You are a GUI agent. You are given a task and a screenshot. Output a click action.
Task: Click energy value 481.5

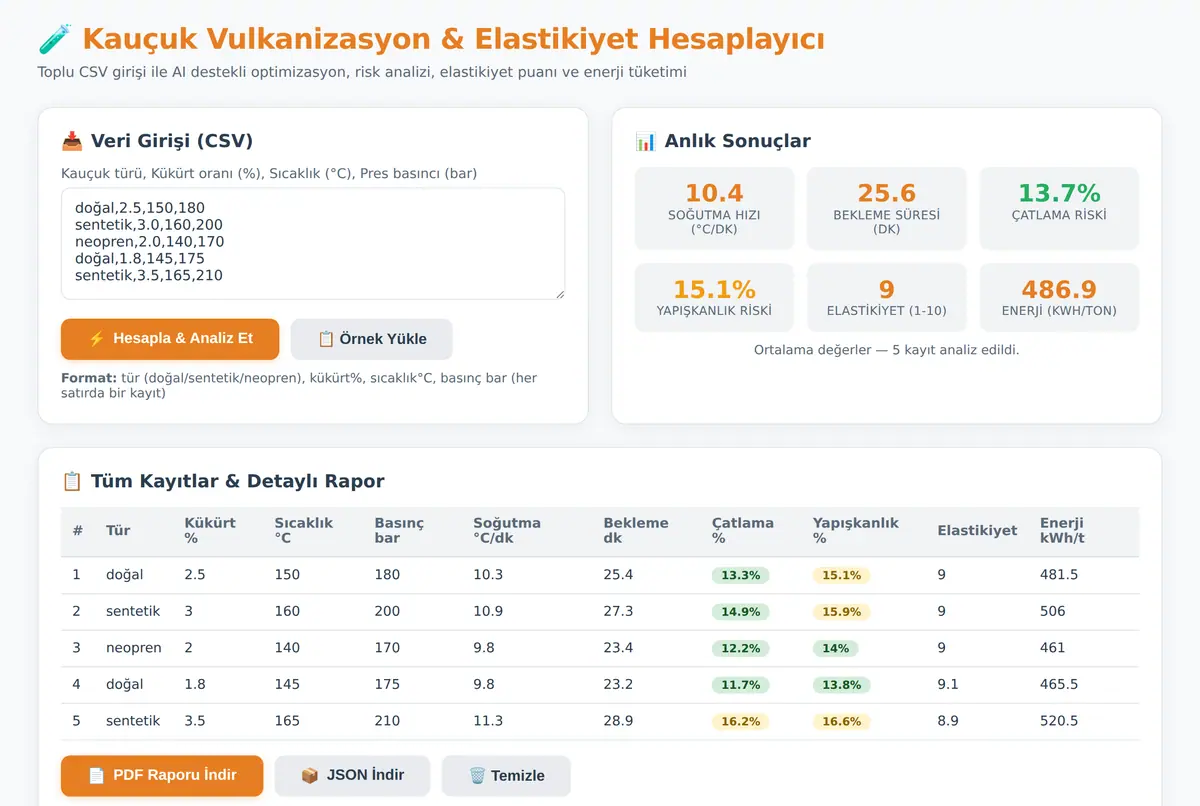(x=1059, y=575)
